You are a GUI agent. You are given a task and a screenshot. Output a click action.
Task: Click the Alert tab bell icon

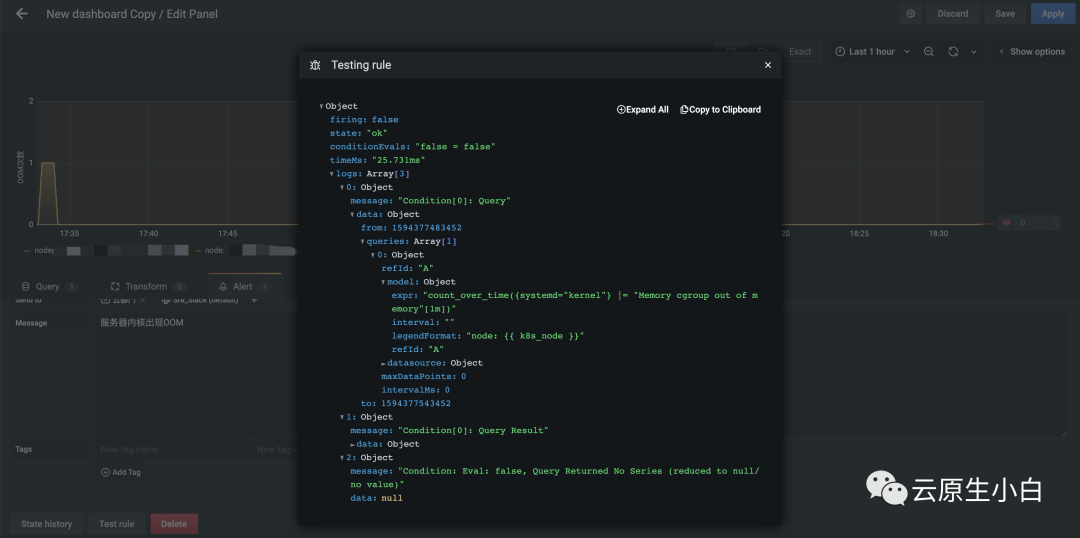[223, 287]
